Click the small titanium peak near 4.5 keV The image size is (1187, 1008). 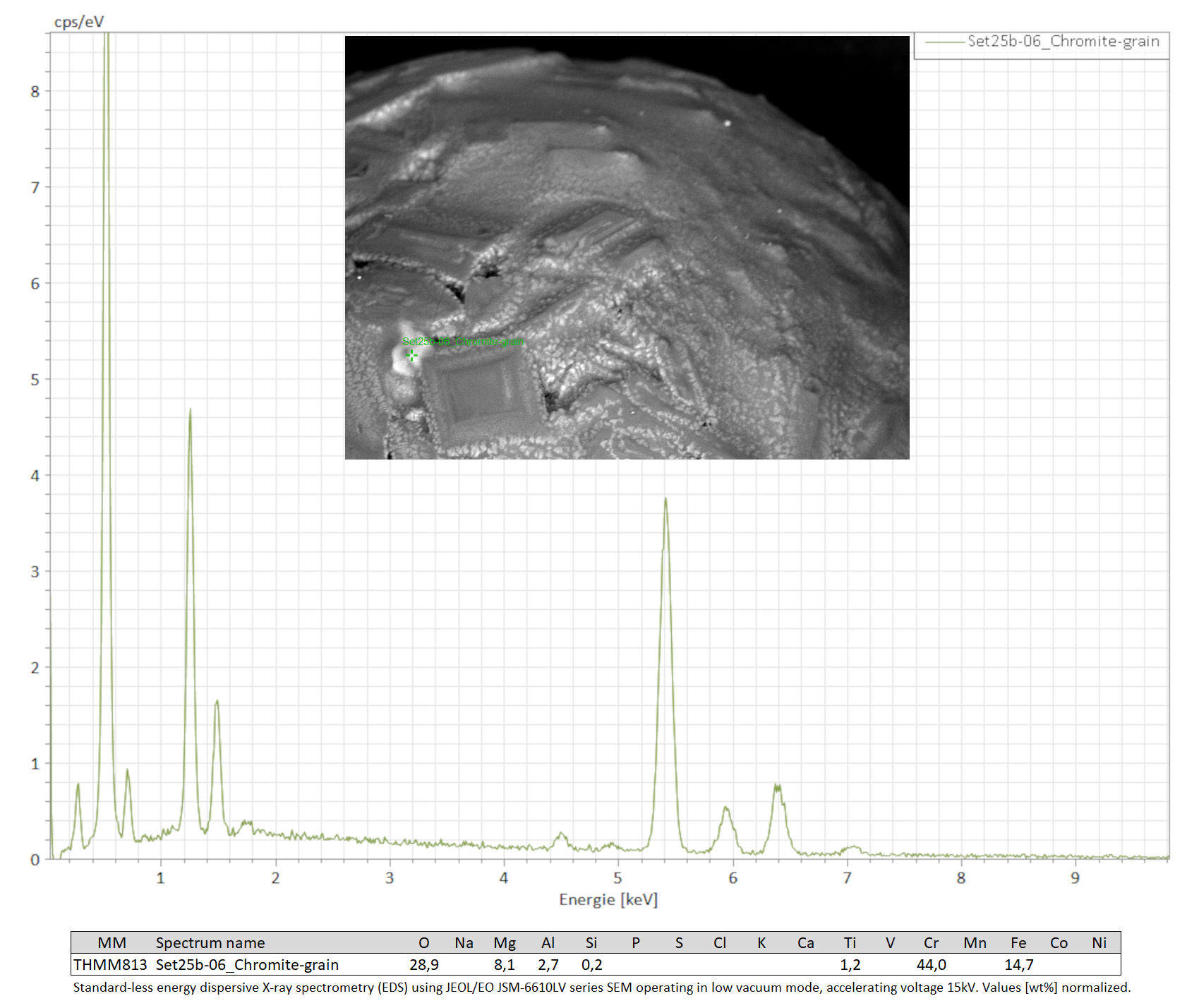pyautogui.click(x=562, y=836)
